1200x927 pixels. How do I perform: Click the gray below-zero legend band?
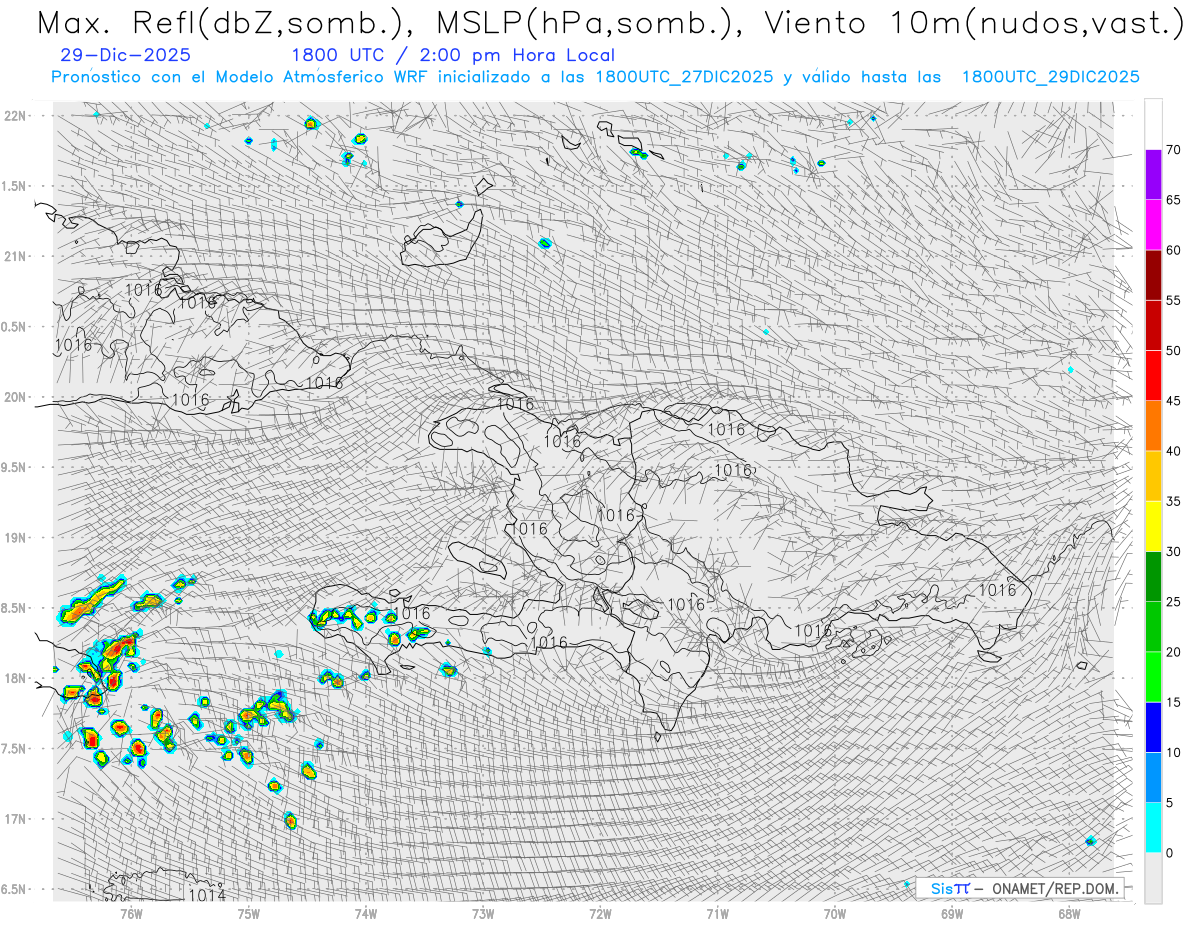click(1153, 878)
